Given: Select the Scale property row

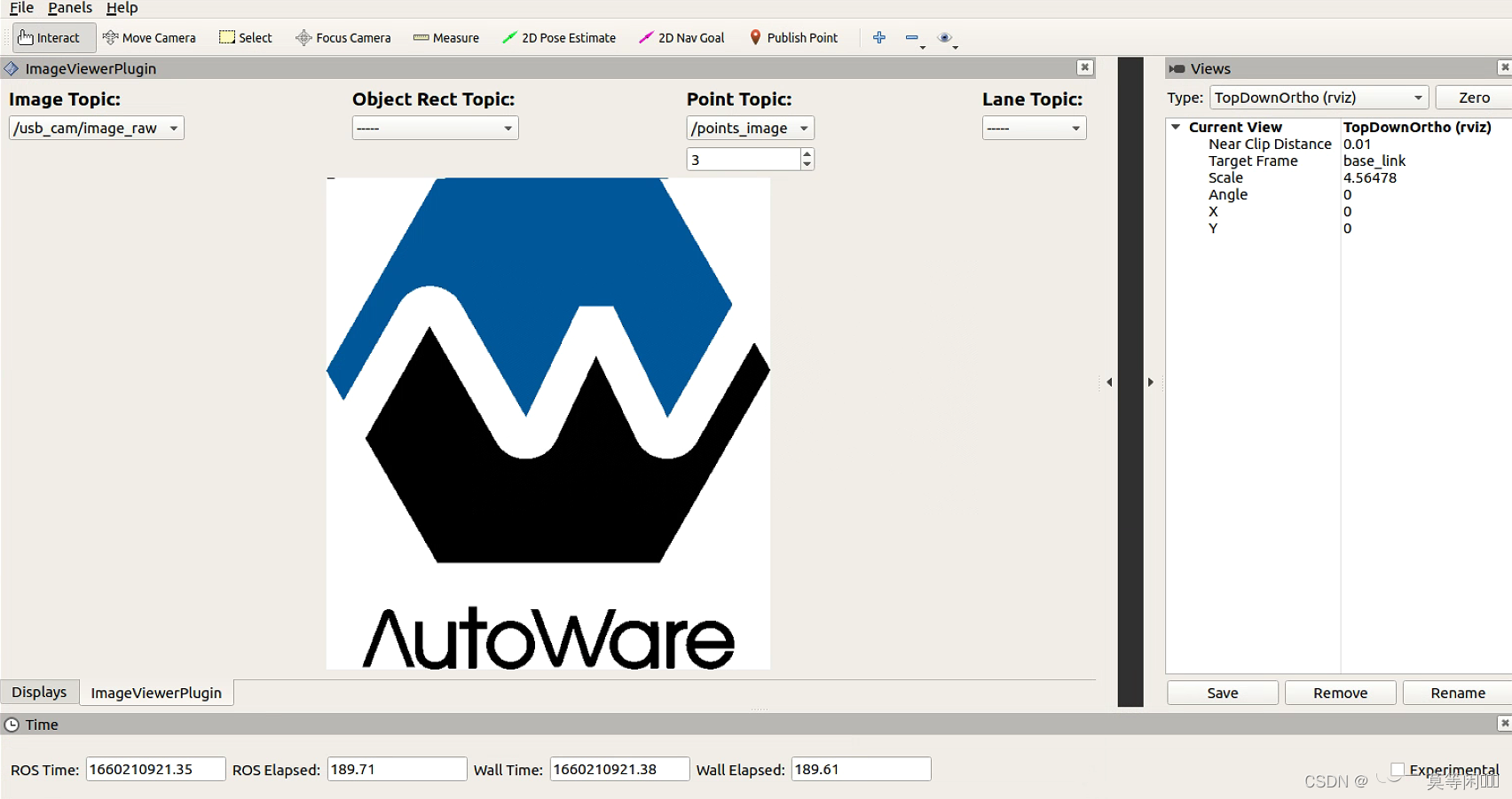Looking at the screenshot, I should [x=1225, y=177].
